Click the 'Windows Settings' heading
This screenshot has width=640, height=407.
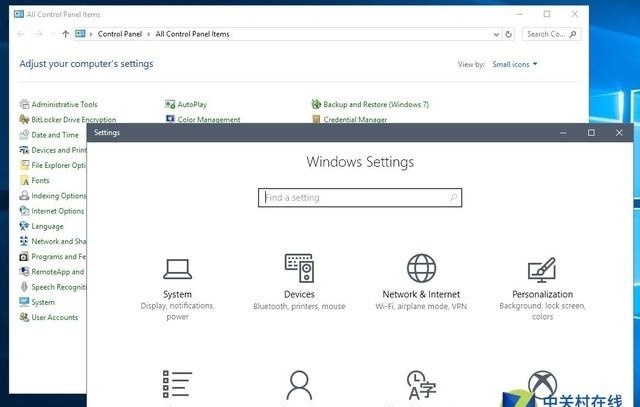(x=360, y=162)
